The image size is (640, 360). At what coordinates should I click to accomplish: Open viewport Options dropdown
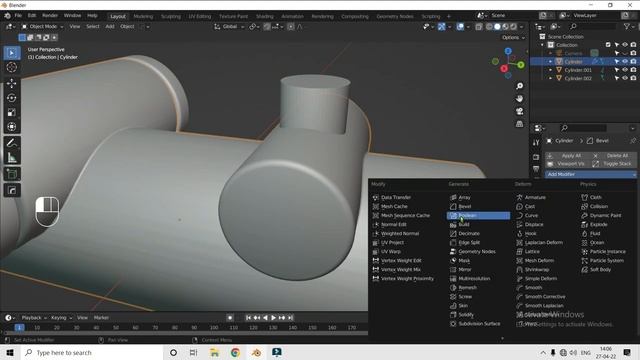(513, 38)
